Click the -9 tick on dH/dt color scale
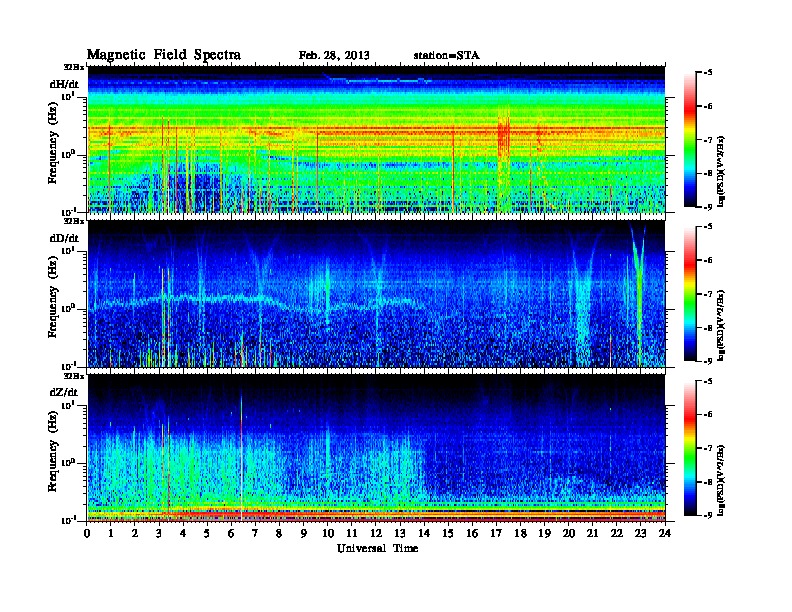The image size is (792, 612). point(709,207)
